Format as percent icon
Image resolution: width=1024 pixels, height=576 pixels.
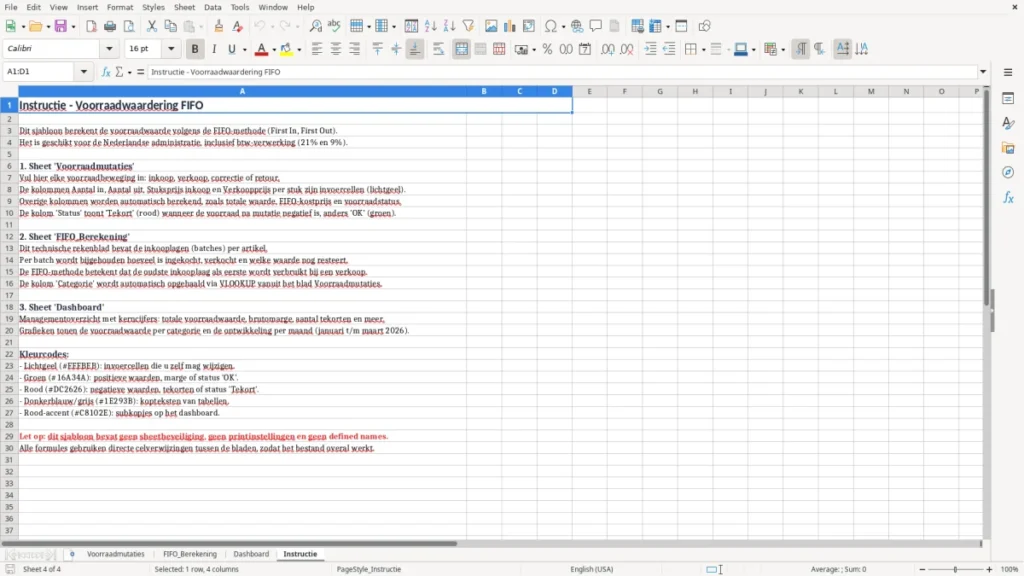(x=547, y=49)
